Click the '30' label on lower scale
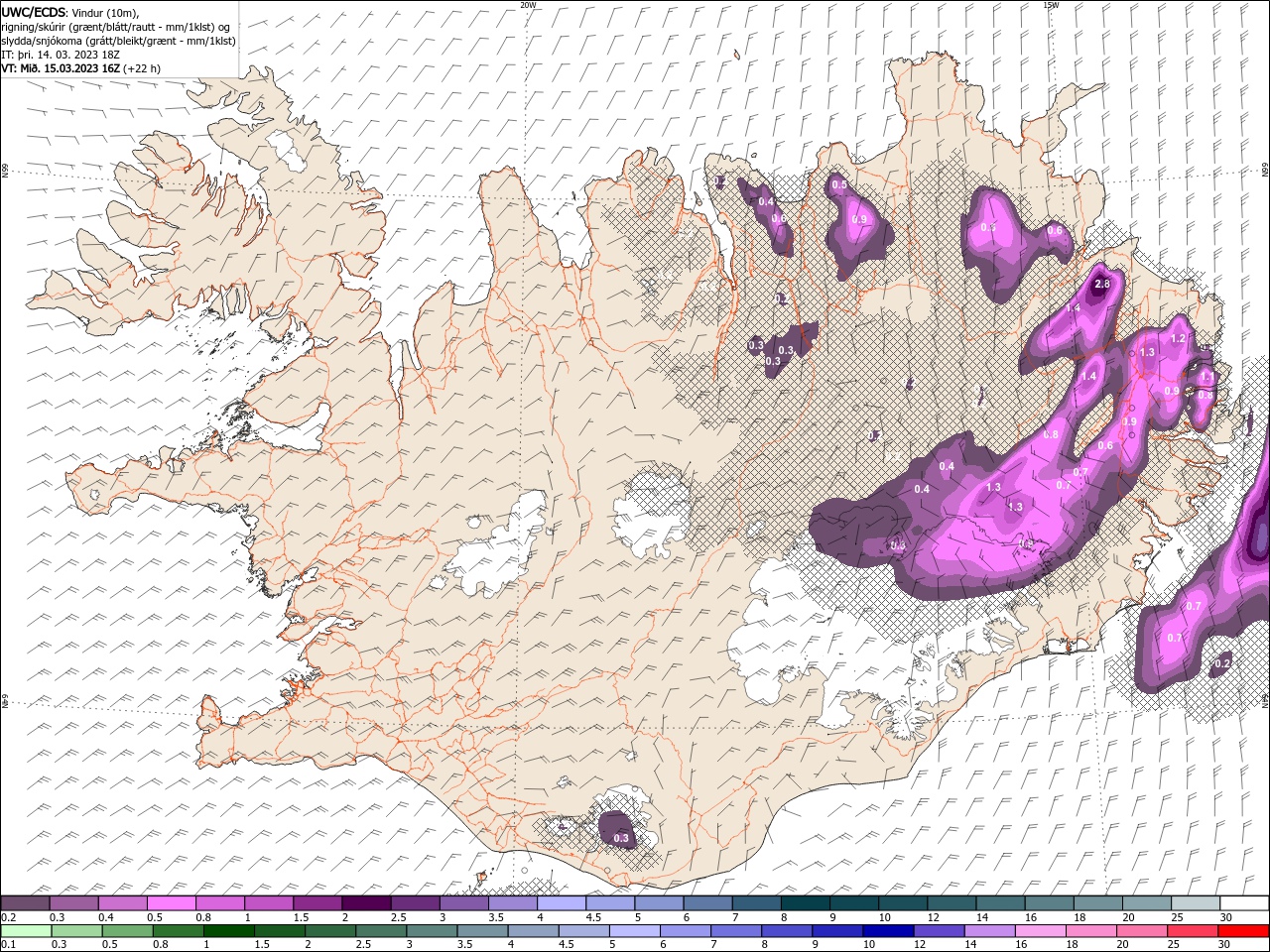1270x952 pixels. [1225, 945]
